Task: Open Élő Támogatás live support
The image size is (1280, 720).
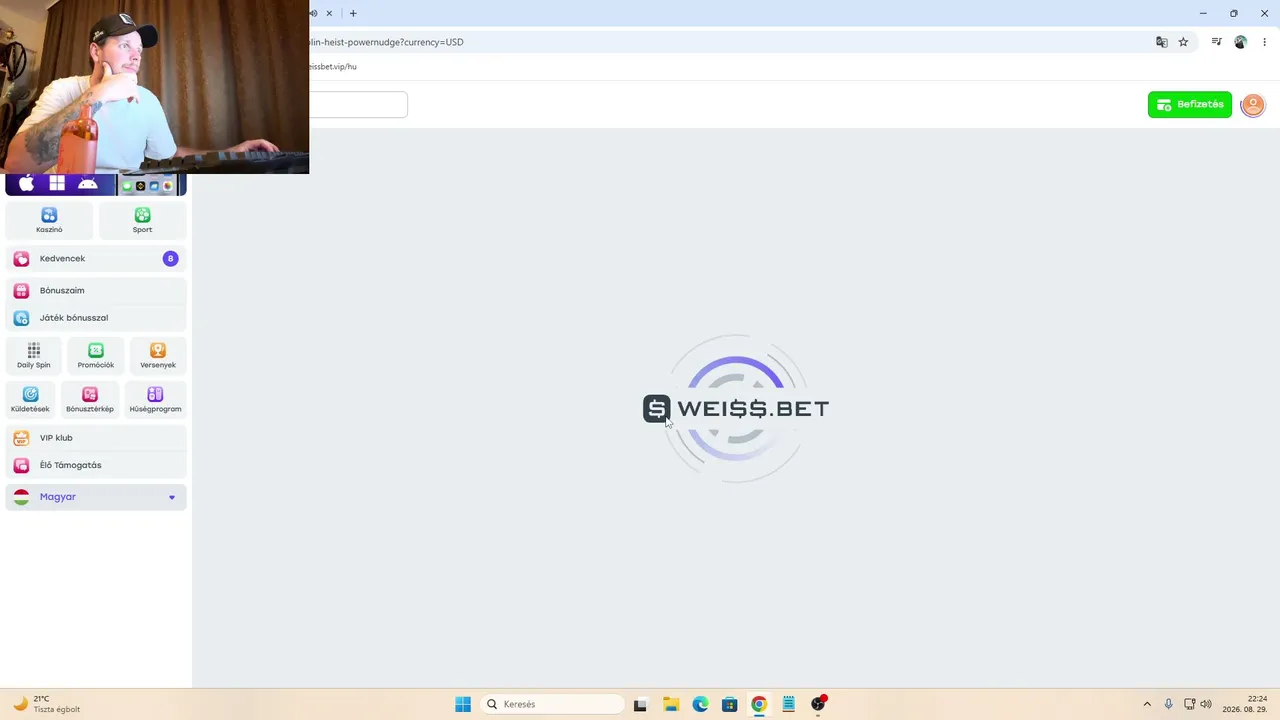Action: click(x=96, y=465)
